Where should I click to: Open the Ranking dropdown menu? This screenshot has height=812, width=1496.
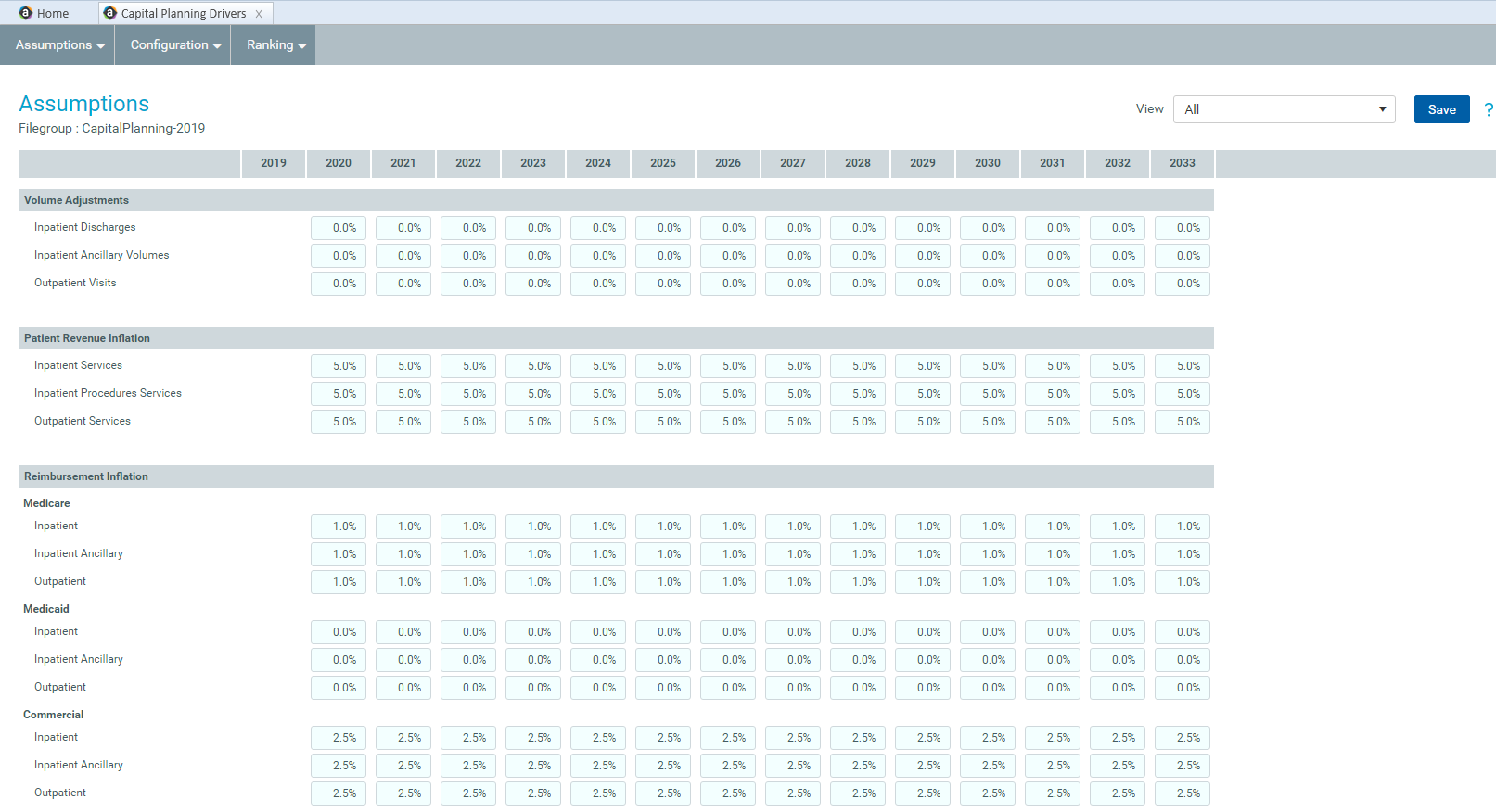(x=275, y=45)
